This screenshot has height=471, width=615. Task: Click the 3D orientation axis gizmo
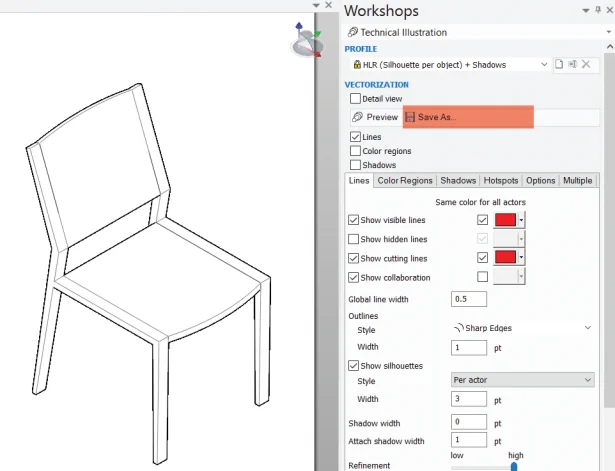tap(306, 42)
